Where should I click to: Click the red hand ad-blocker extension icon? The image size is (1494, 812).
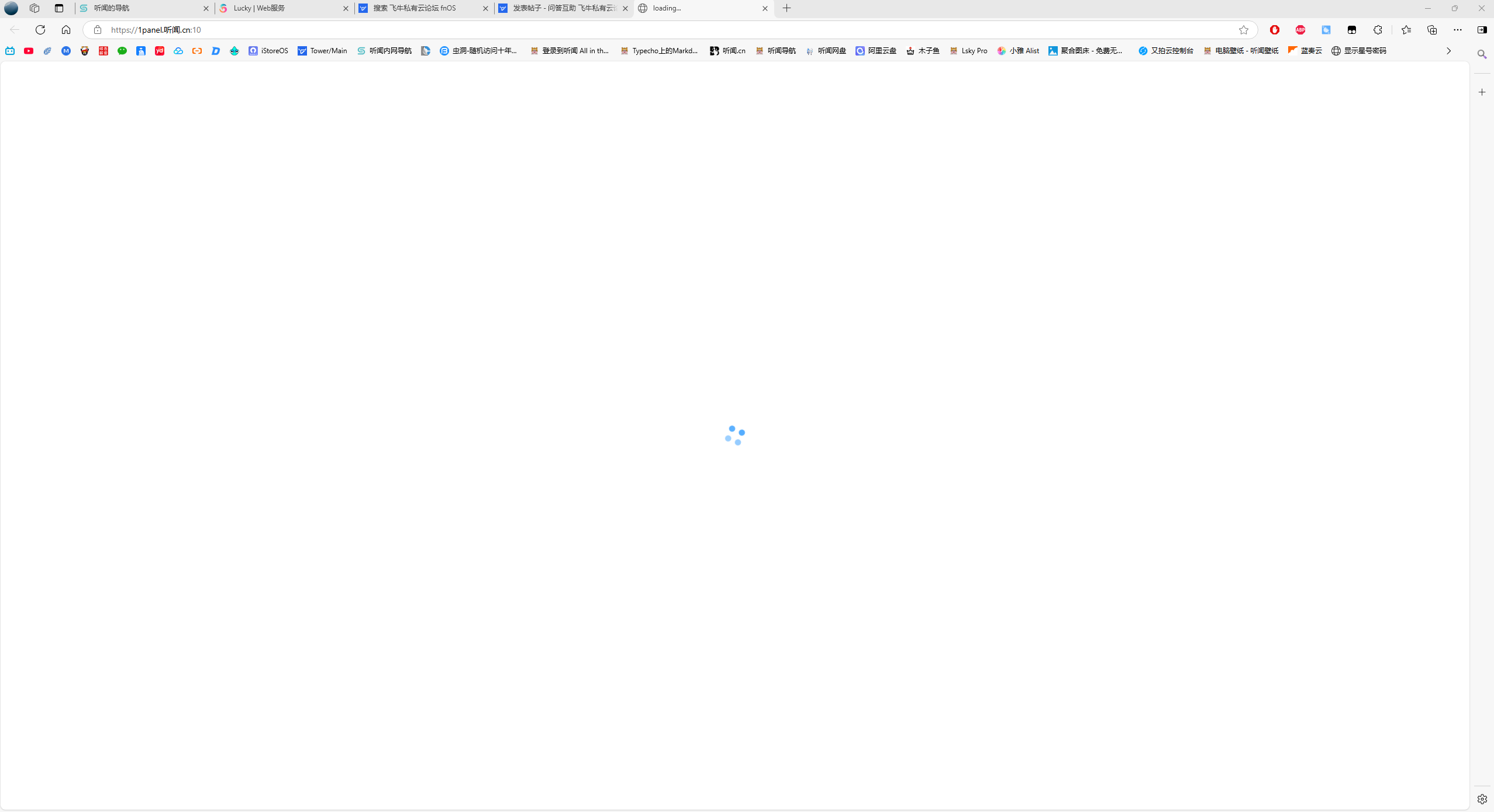point(1275,30)
